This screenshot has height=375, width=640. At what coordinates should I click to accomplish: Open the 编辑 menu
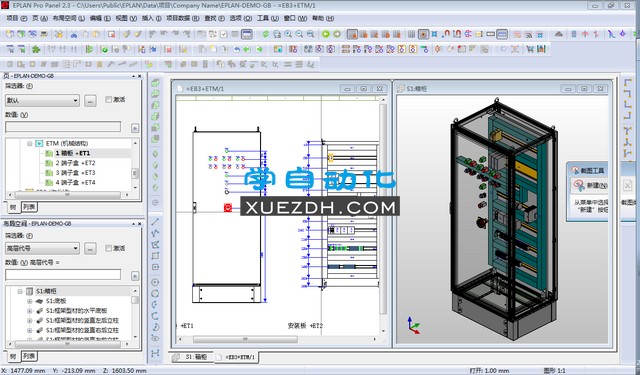pos(100,18)
